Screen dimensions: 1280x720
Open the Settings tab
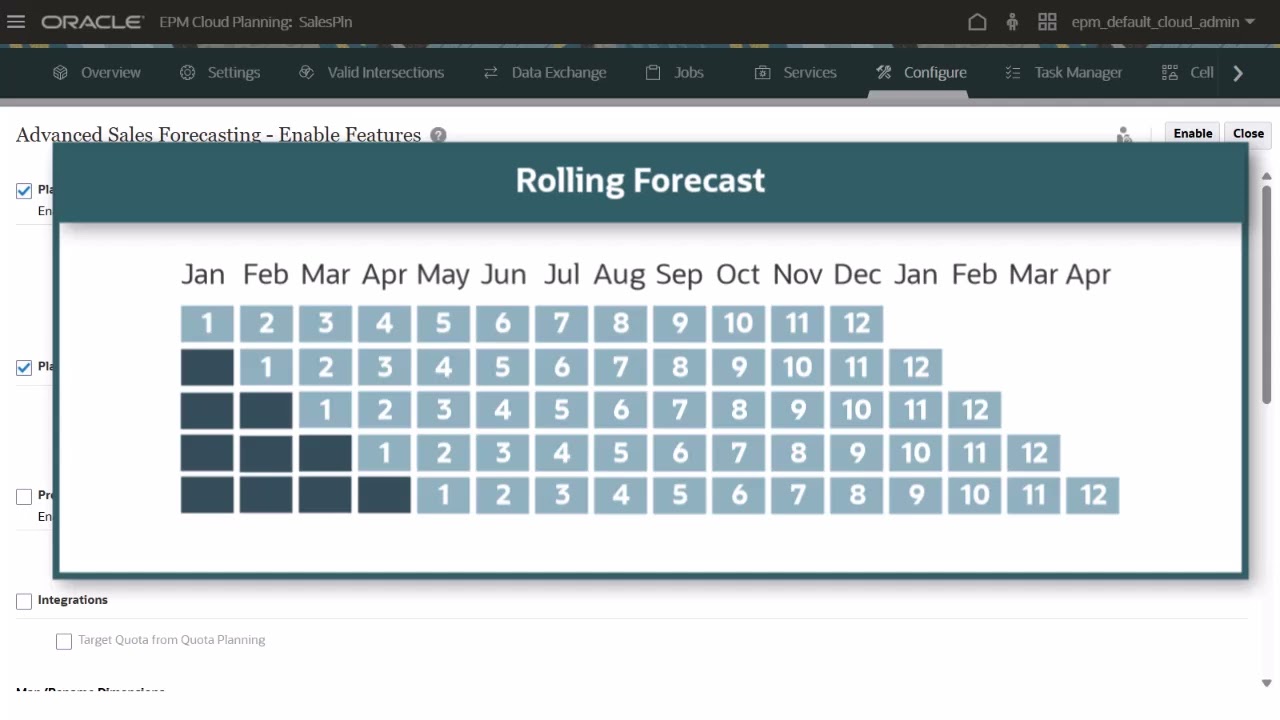220,72
